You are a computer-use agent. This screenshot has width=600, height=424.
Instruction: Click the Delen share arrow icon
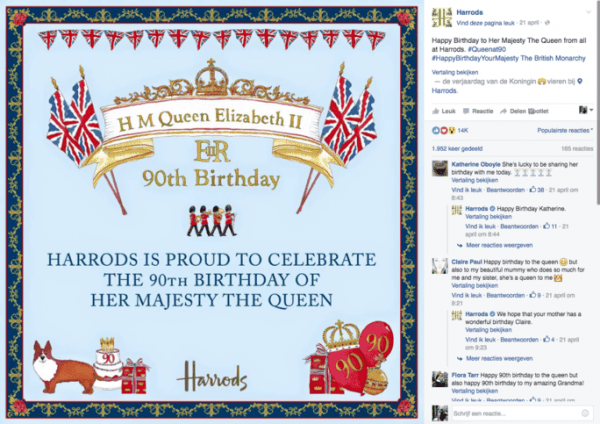[503, 111]
